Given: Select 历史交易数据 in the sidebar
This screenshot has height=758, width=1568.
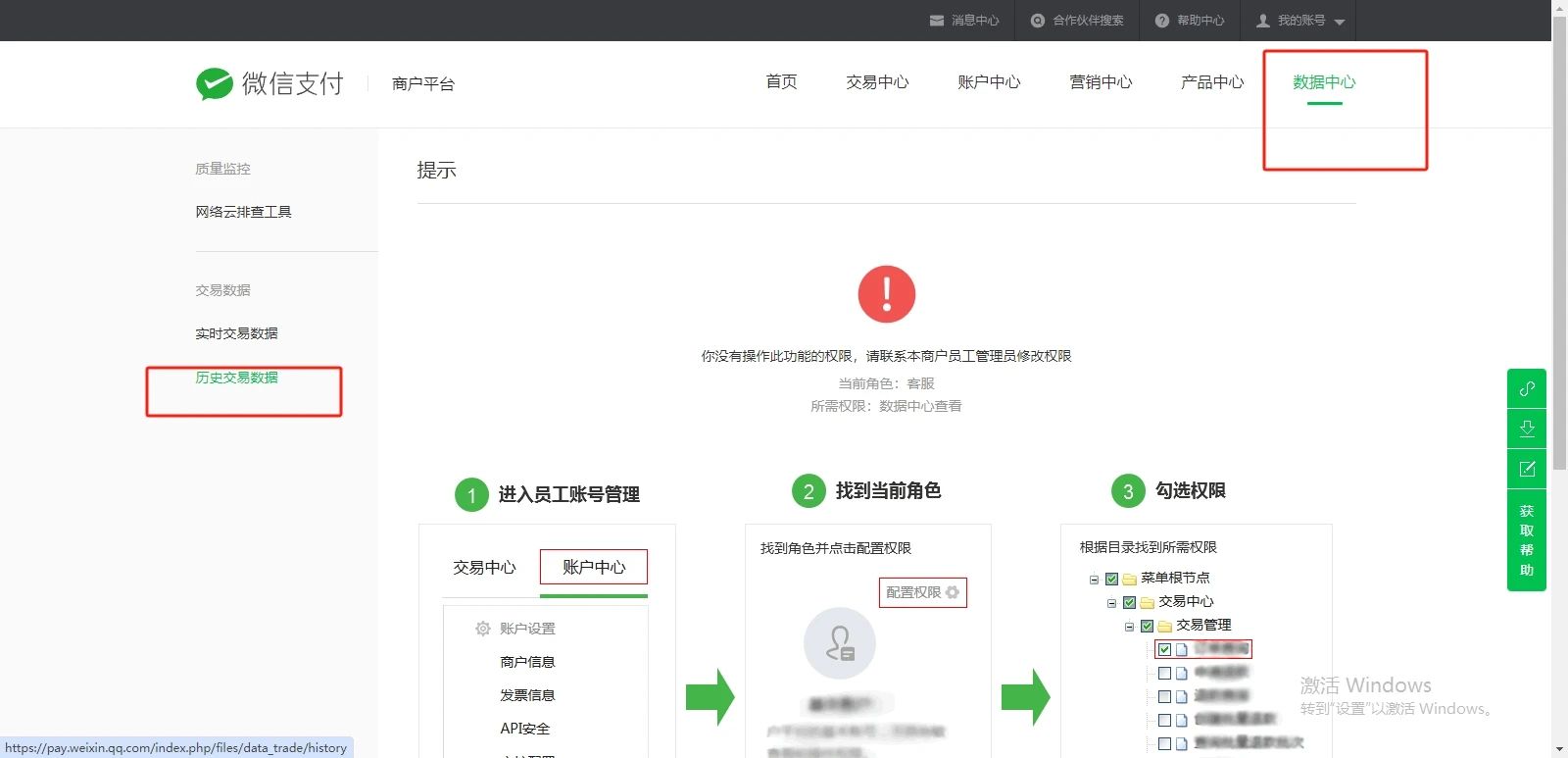Looking at the screenshot, I should point(236,378).
